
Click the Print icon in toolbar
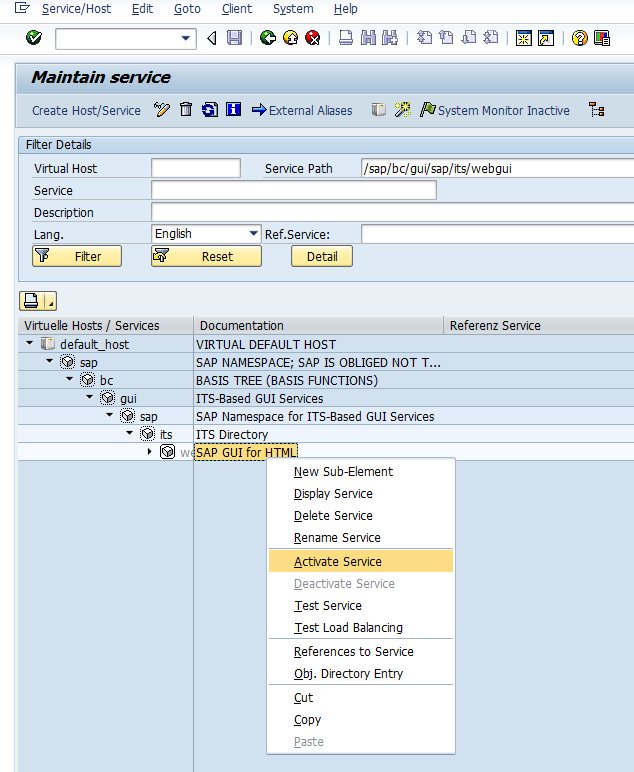pos(346,38)
